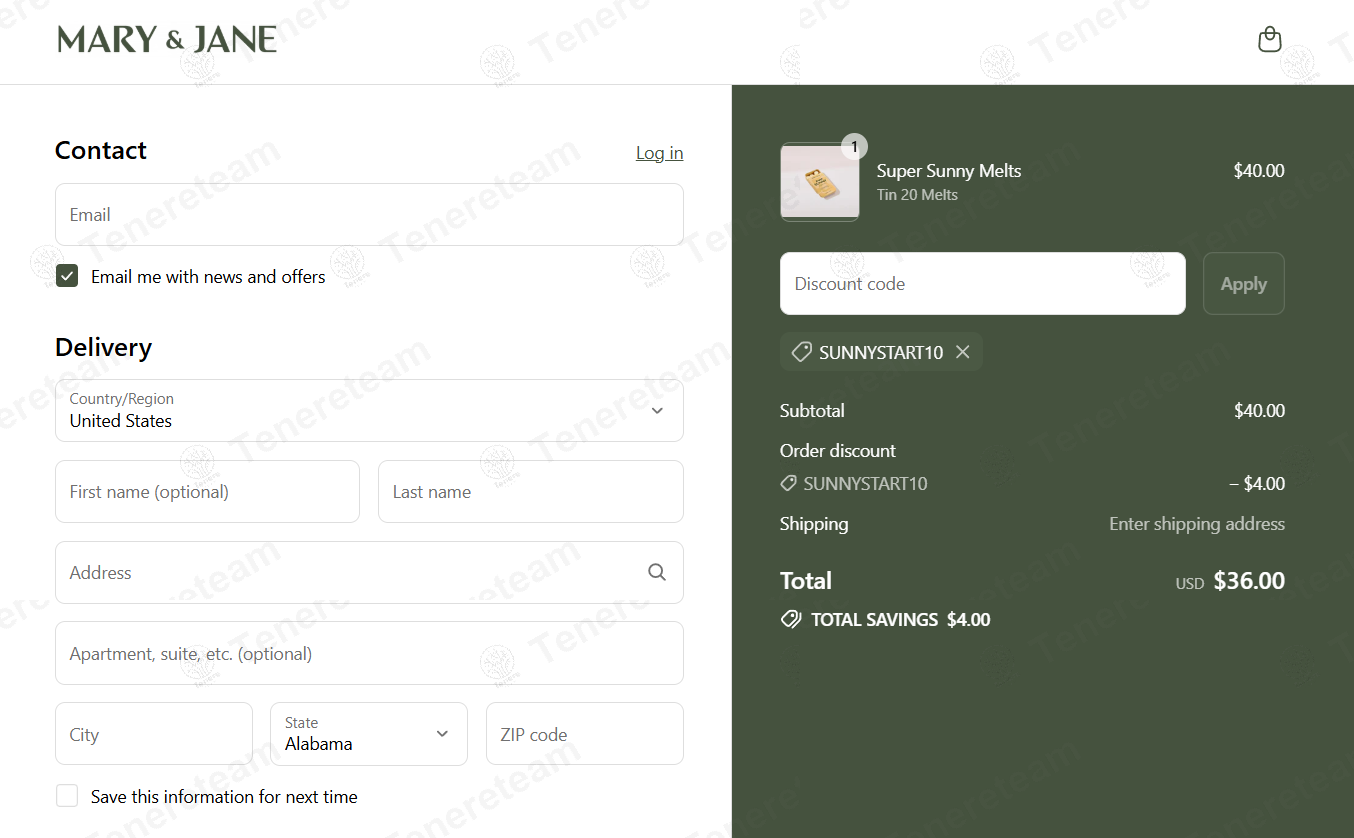Open the shopping bag cart icon
Image resolution: width=1354 pixels, height=838 pixels.
tap(1269, 40)
